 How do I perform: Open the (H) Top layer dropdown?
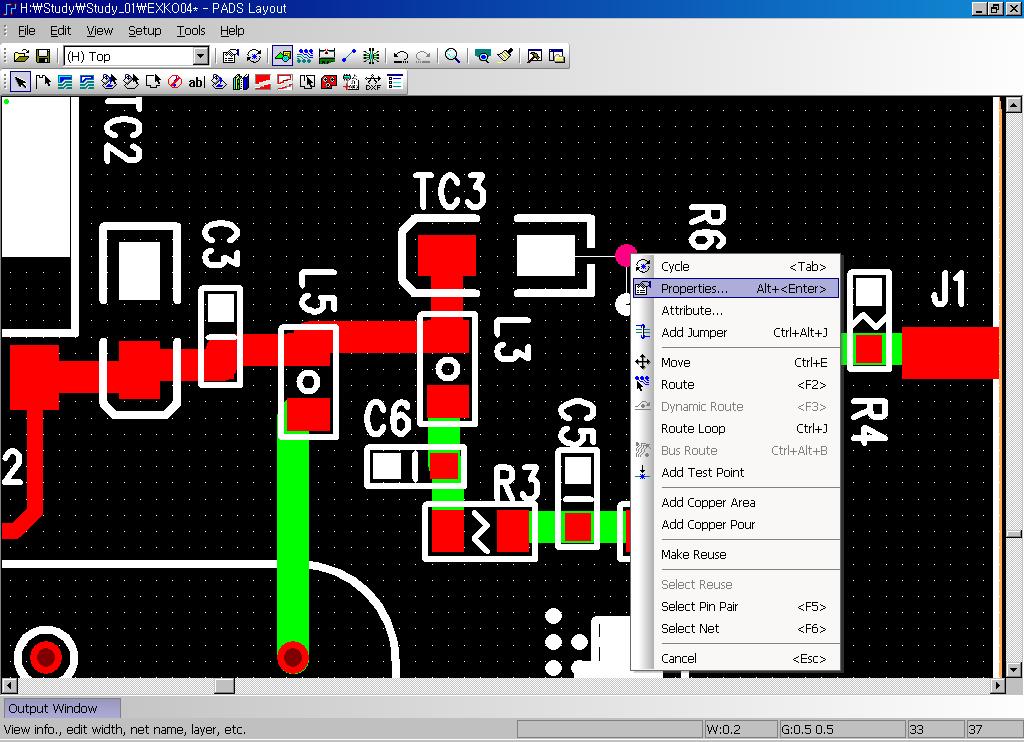(201, 56)
